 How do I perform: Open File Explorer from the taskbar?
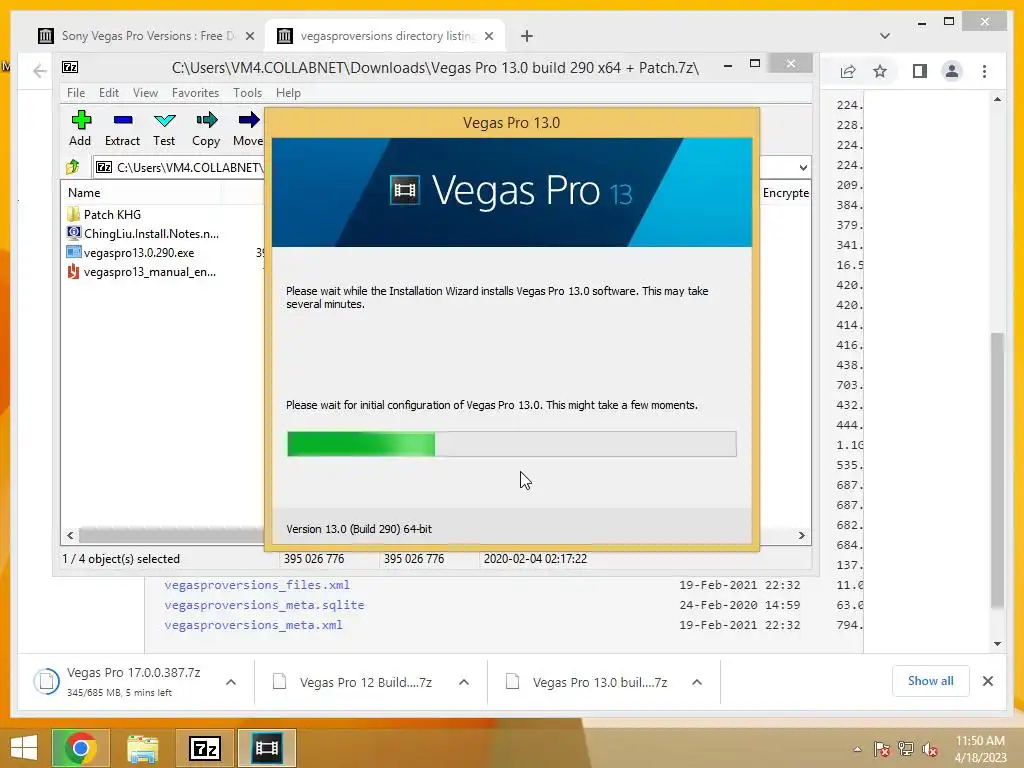(x=142, y=748)
